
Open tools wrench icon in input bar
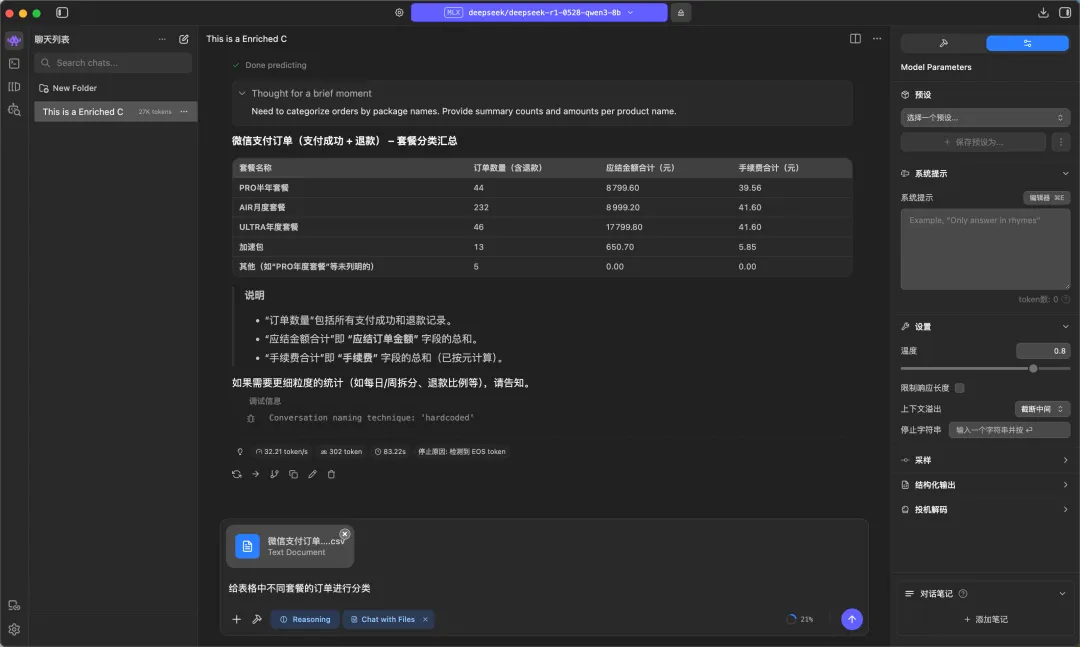pyautogui.click(x=257, y=619)
